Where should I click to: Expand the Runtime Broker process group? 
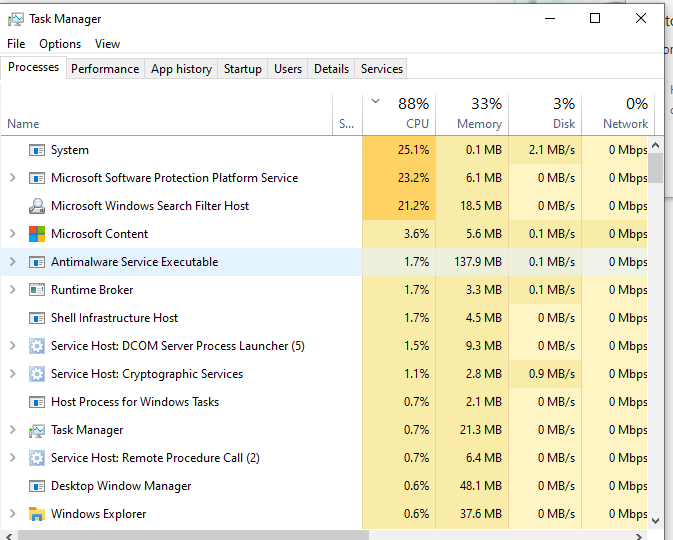pos(12,290)
